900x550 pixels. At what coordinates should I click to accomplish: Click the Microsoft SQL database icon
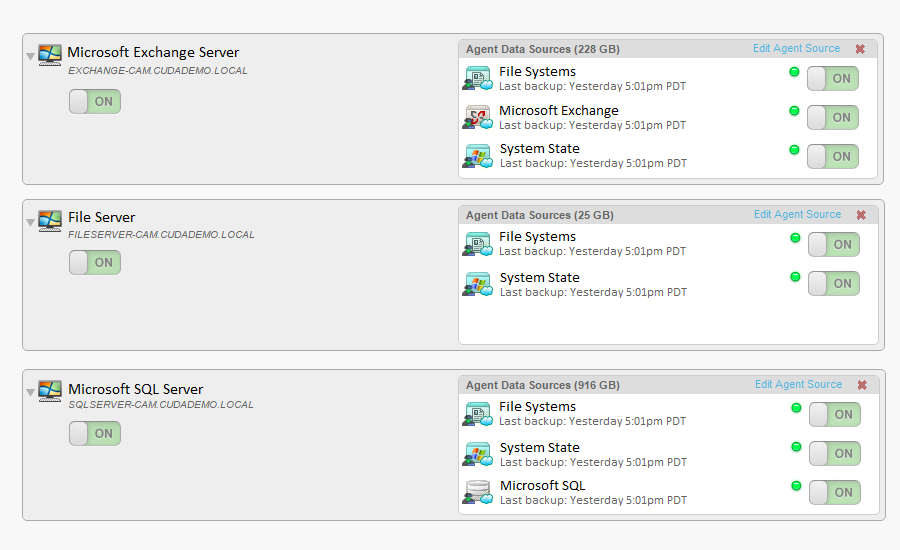coord(478,492)
